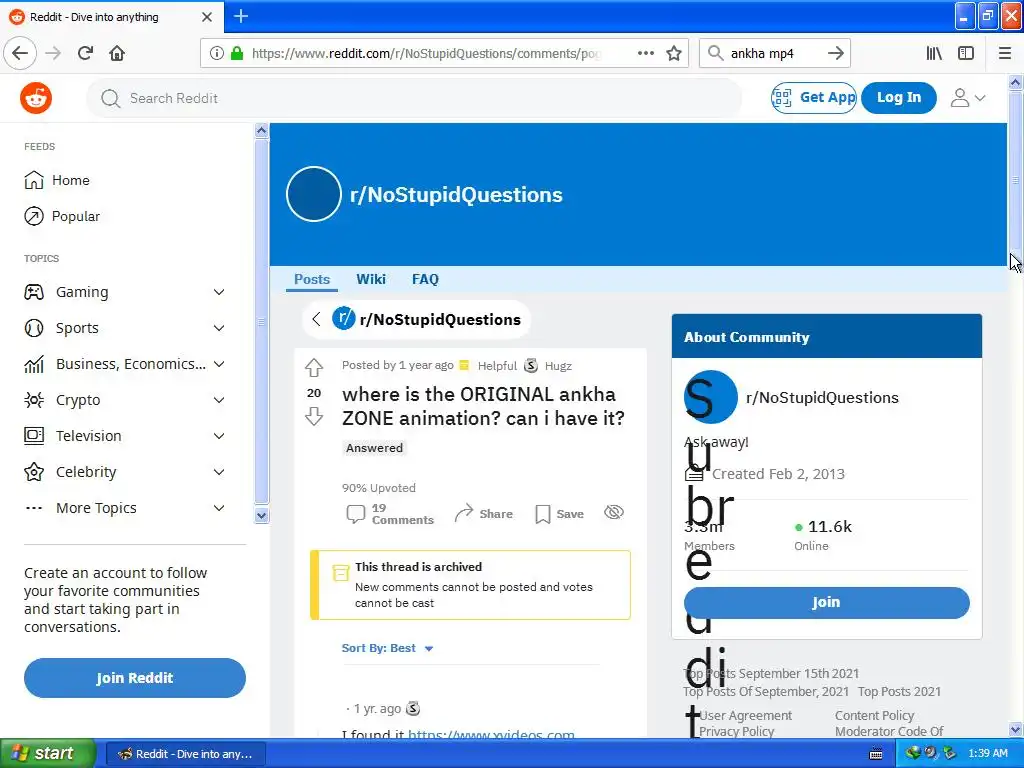Viewport: 1024px width, 768px height.
Task: Open the Content Policy link
Action: 874,716
